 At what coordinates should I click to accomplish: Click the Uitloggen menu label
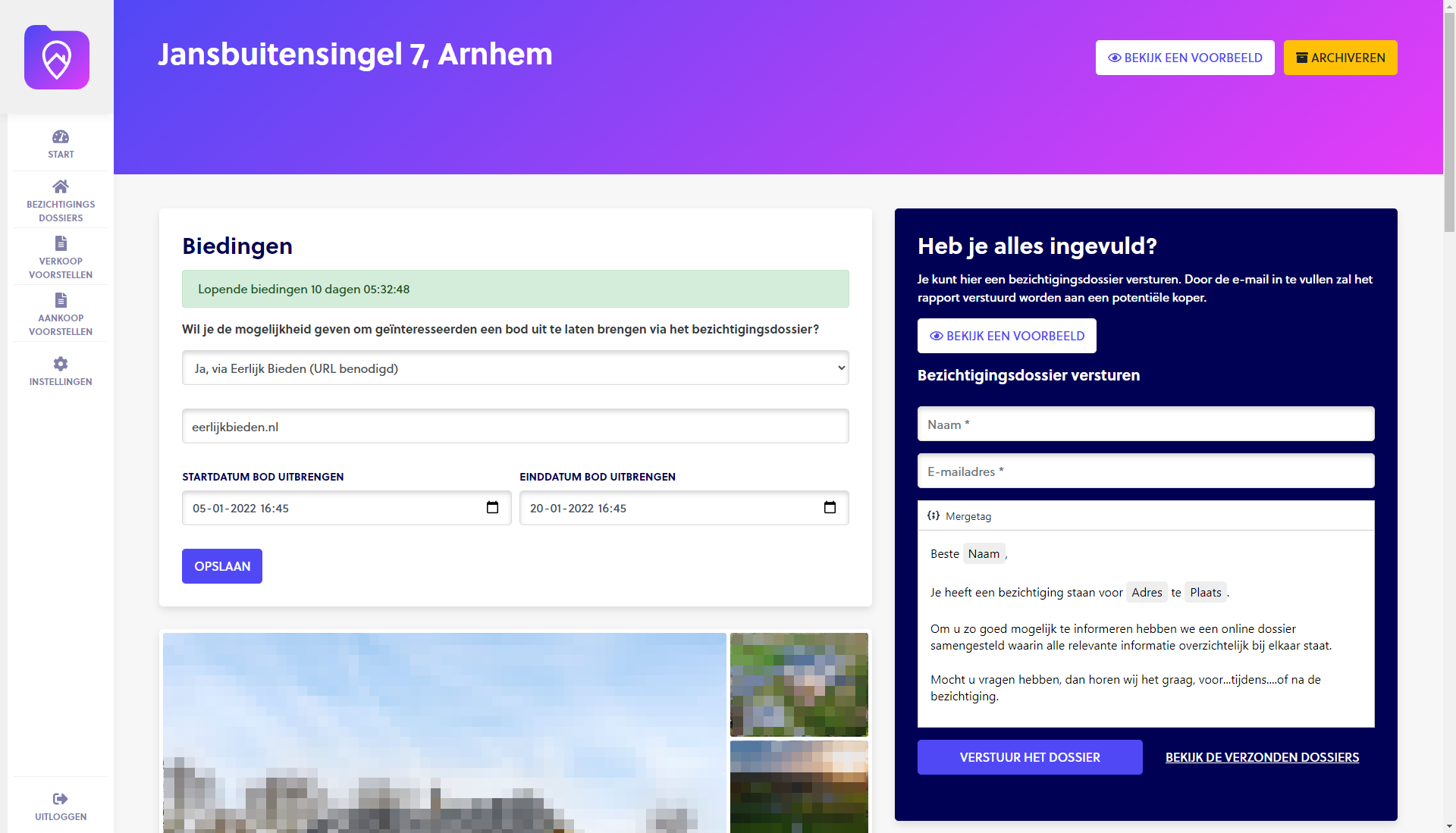tap(61, 816)
